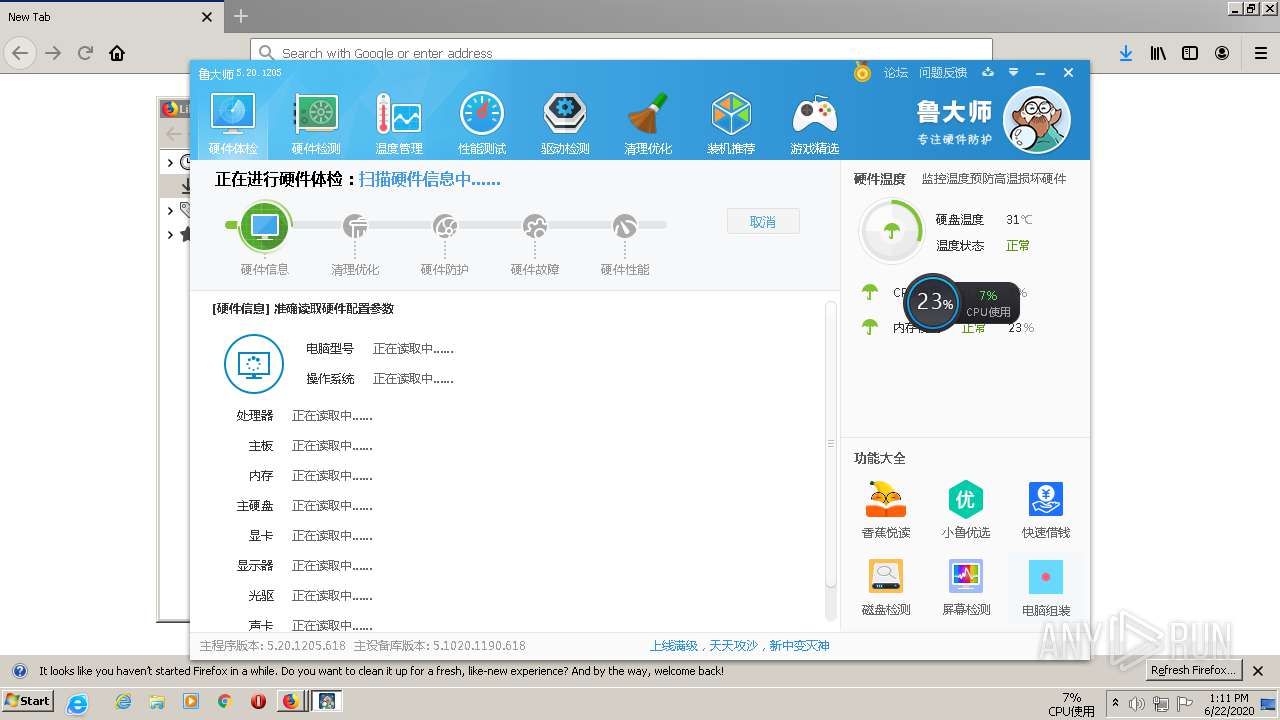Click the taskbar clock 1:11 PM
The width and height of the screenshot is (1280, 720).
[x=1228, y=698]
